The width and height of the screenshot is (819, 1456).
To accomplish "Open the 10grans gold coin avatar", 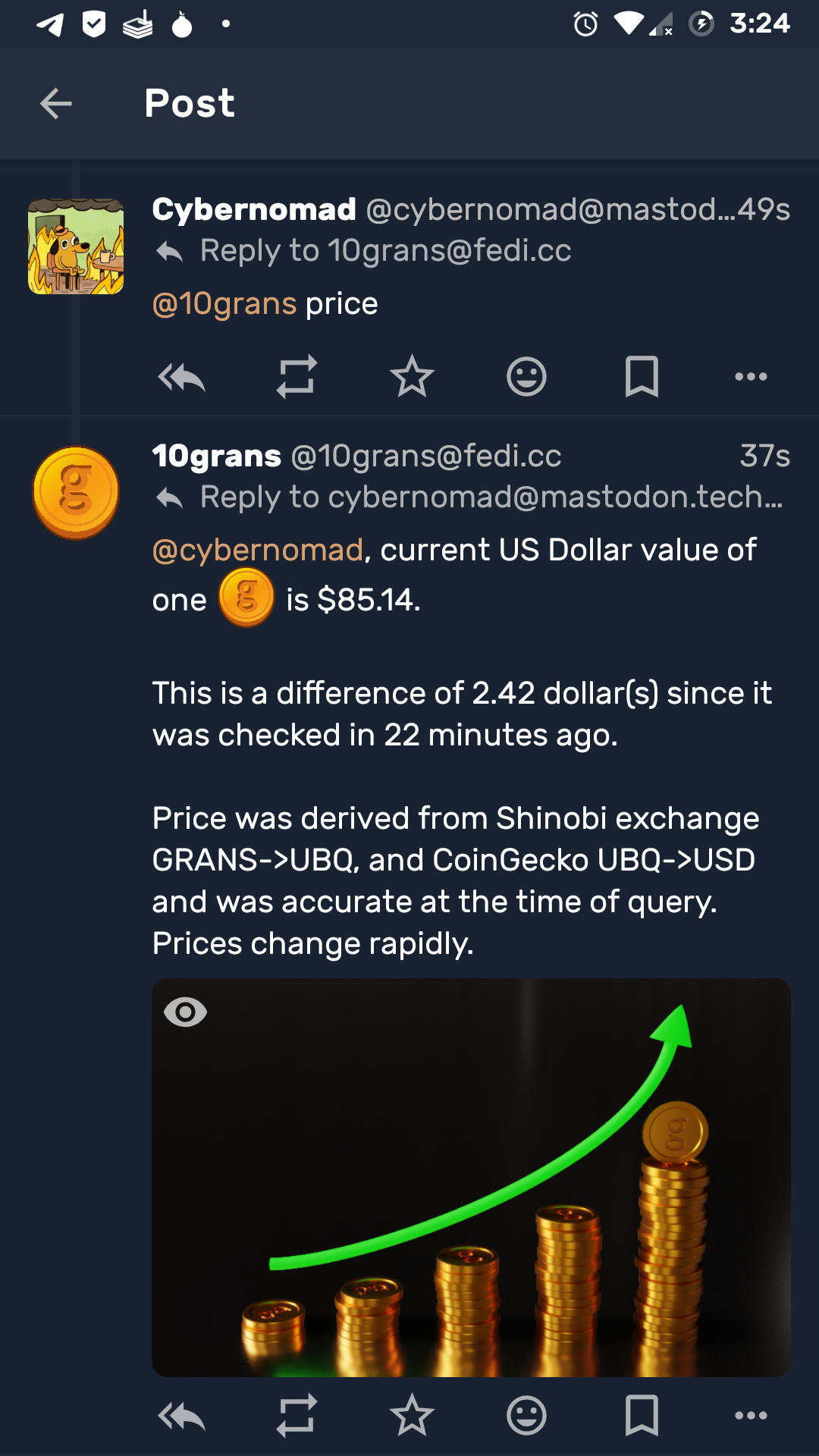I will point(76,493).
